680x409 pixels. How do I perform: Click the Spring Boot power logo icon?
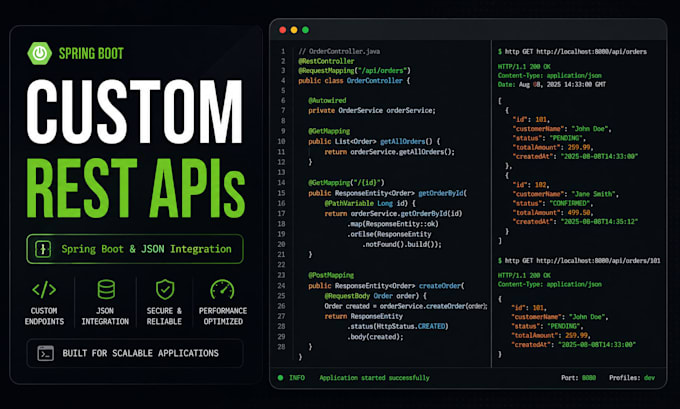[39, 53]
